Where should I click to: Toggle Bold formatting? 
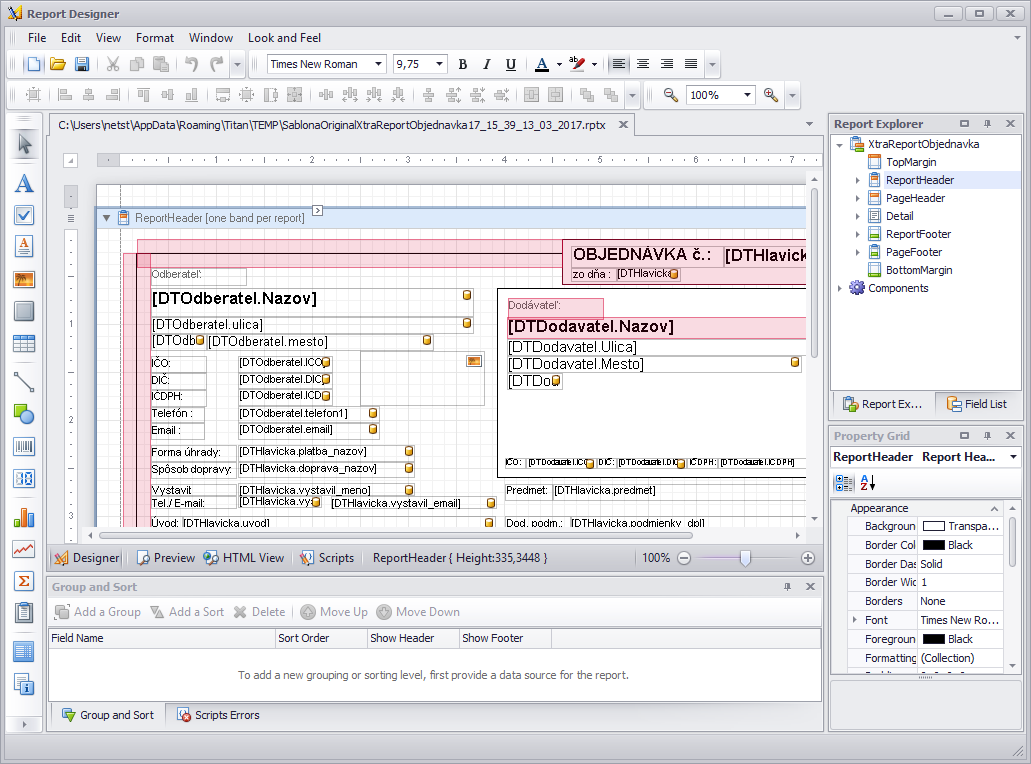[462, 64]
